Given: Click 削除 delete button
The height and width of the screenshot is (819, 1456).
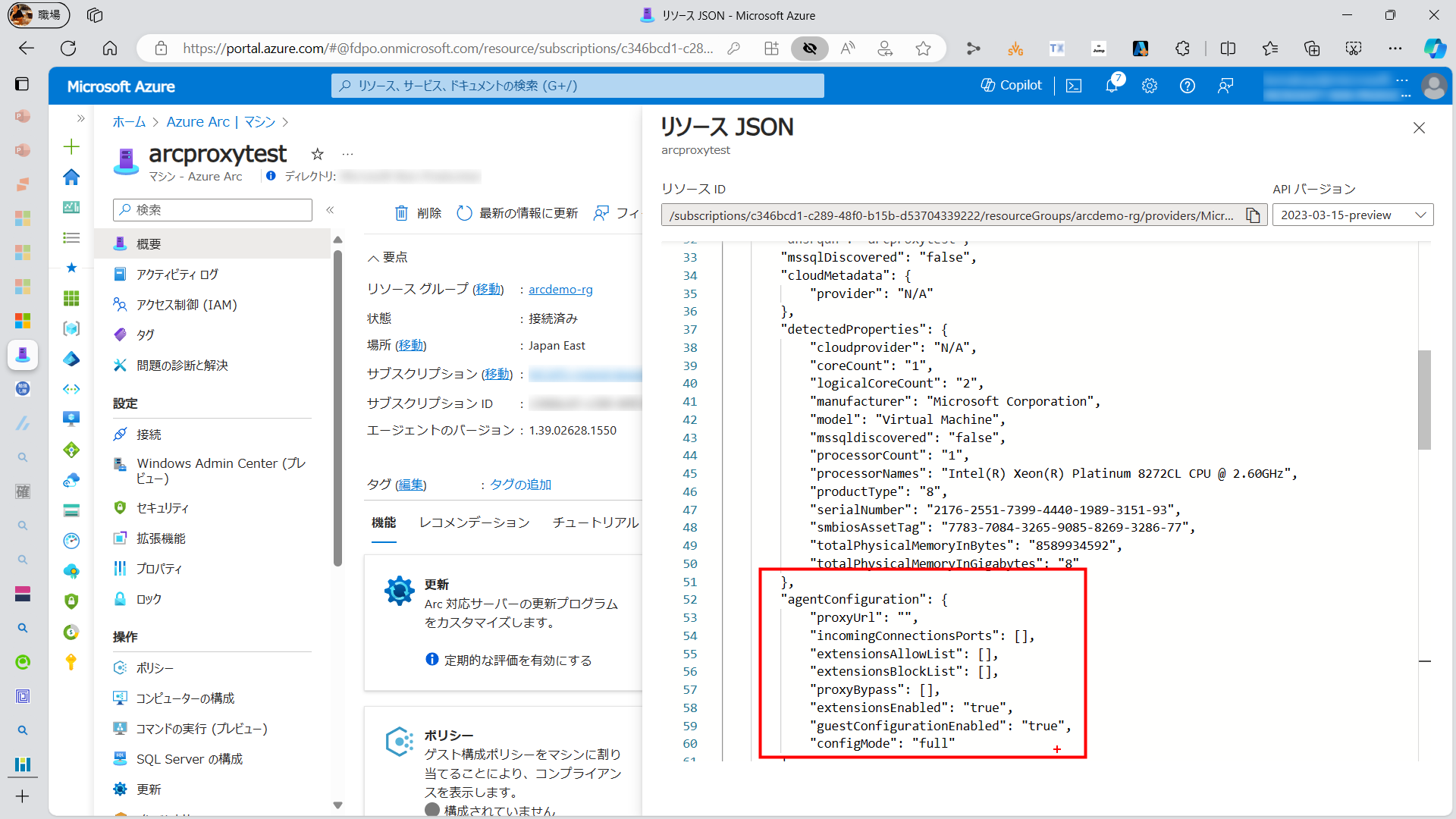Looking at the screenshot, I should (x=418, y=213).
